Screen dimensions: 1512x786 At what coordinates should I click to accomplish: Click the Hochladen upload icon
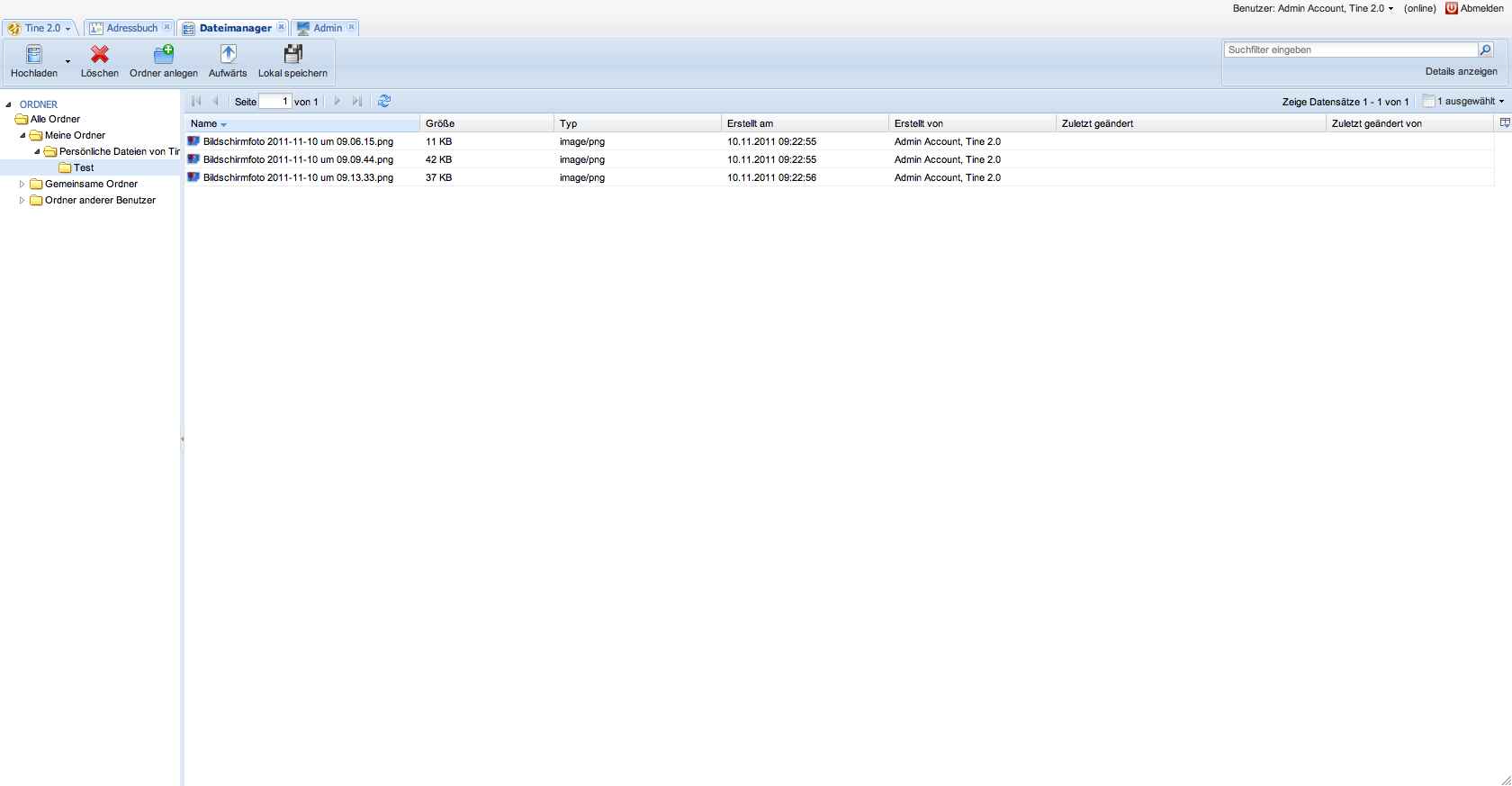pyautogui.click(x=33, y=55)
